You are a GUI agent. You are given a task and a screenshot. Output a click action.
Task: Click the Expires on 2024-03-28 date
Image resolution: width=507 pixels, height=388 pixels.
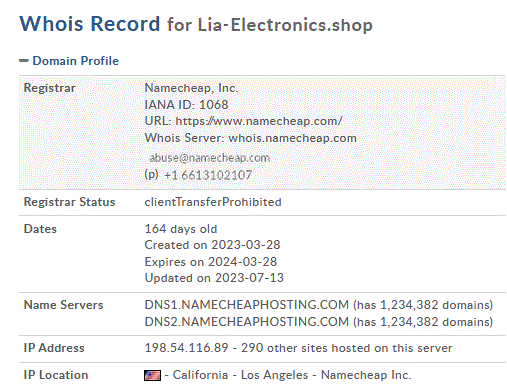click(211, 261)
